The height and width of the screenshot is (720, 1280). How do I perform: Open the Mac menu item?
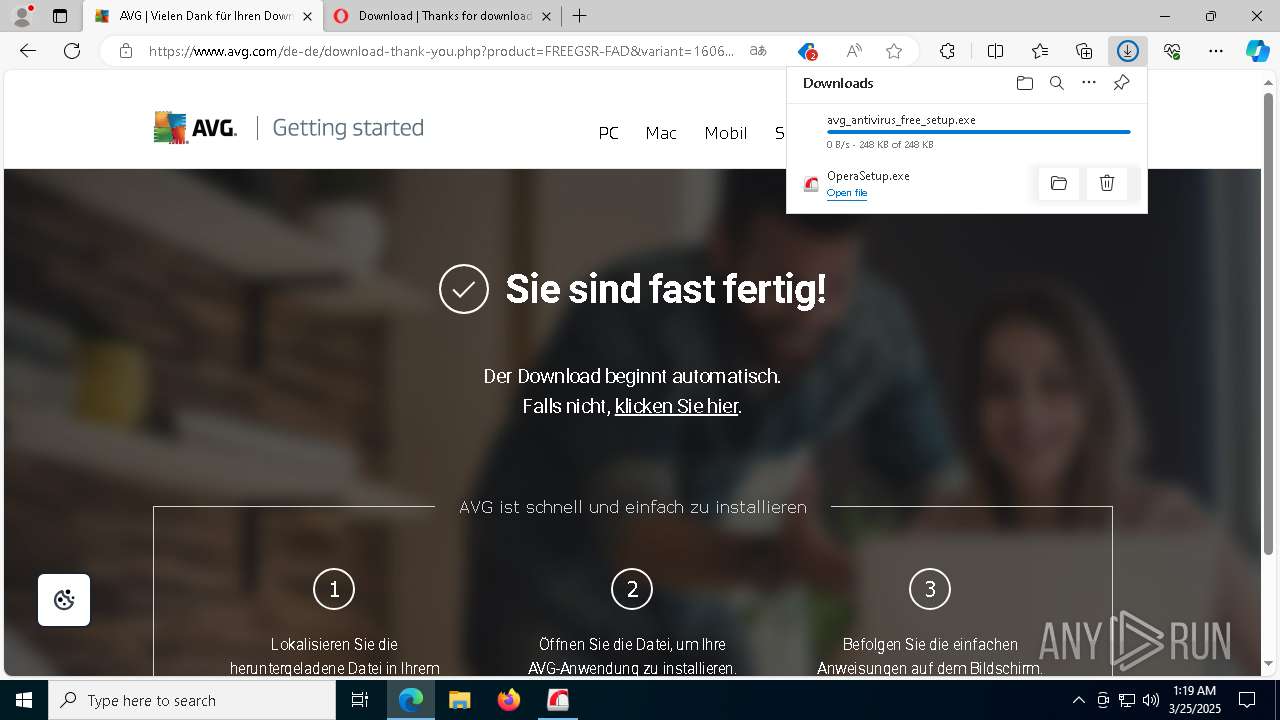(661, 133)
